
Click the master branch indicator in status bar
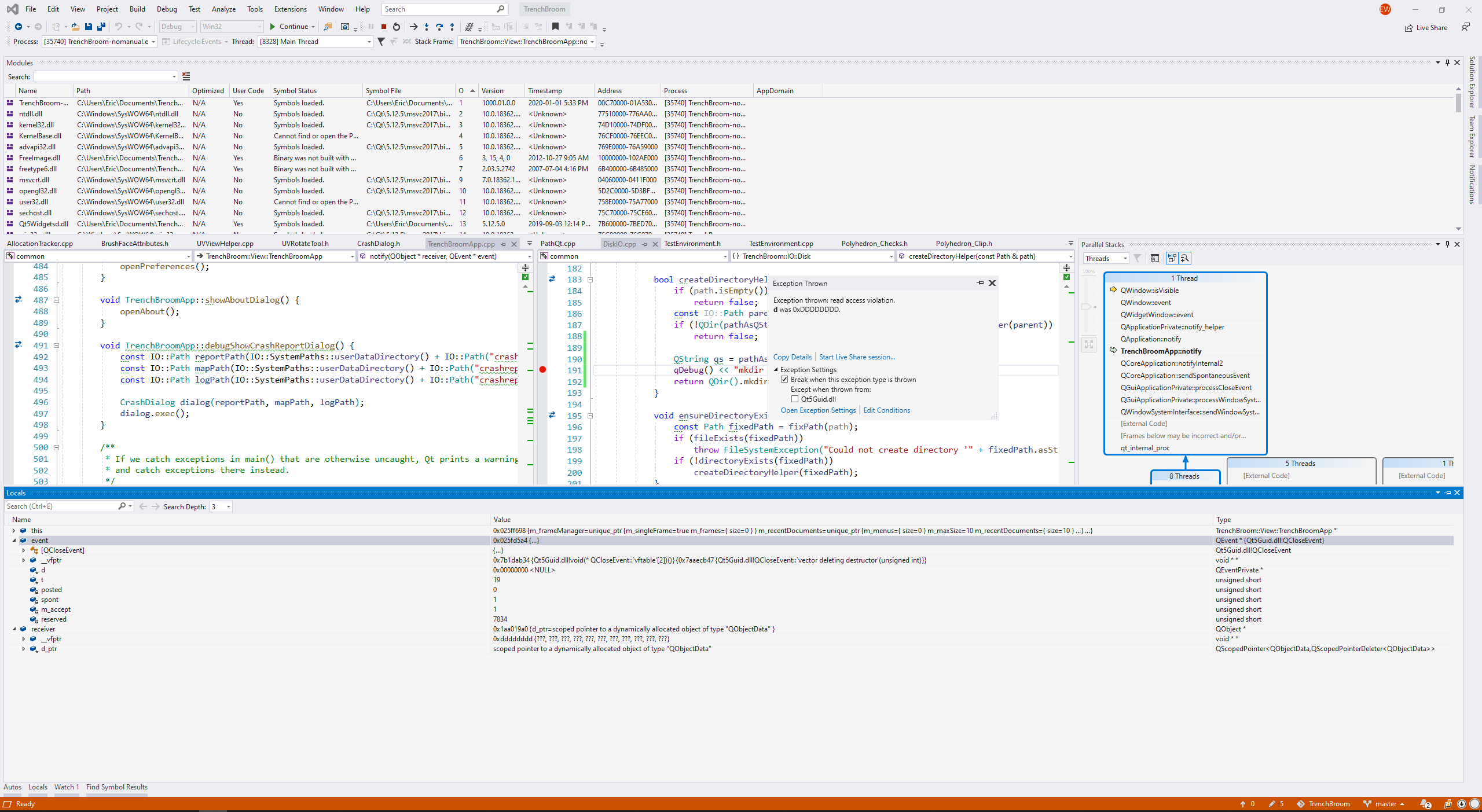click(x=1384, y=804)
